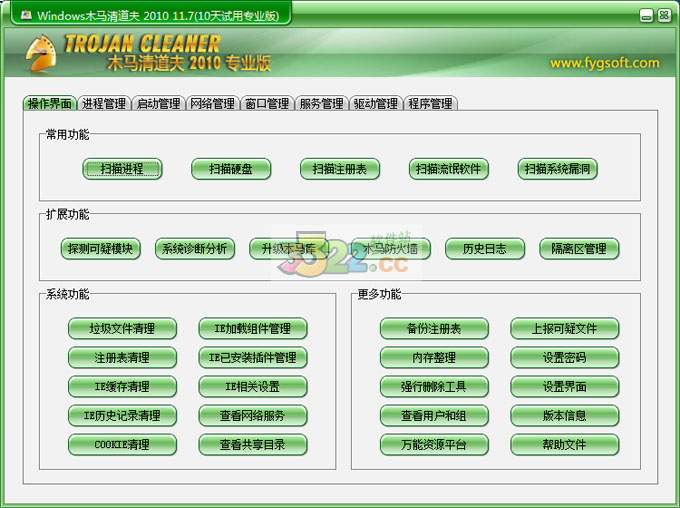Click the 设置界面 button
Image resolution: width=680 pixels, height=508 pixels.
coord(565,387)
